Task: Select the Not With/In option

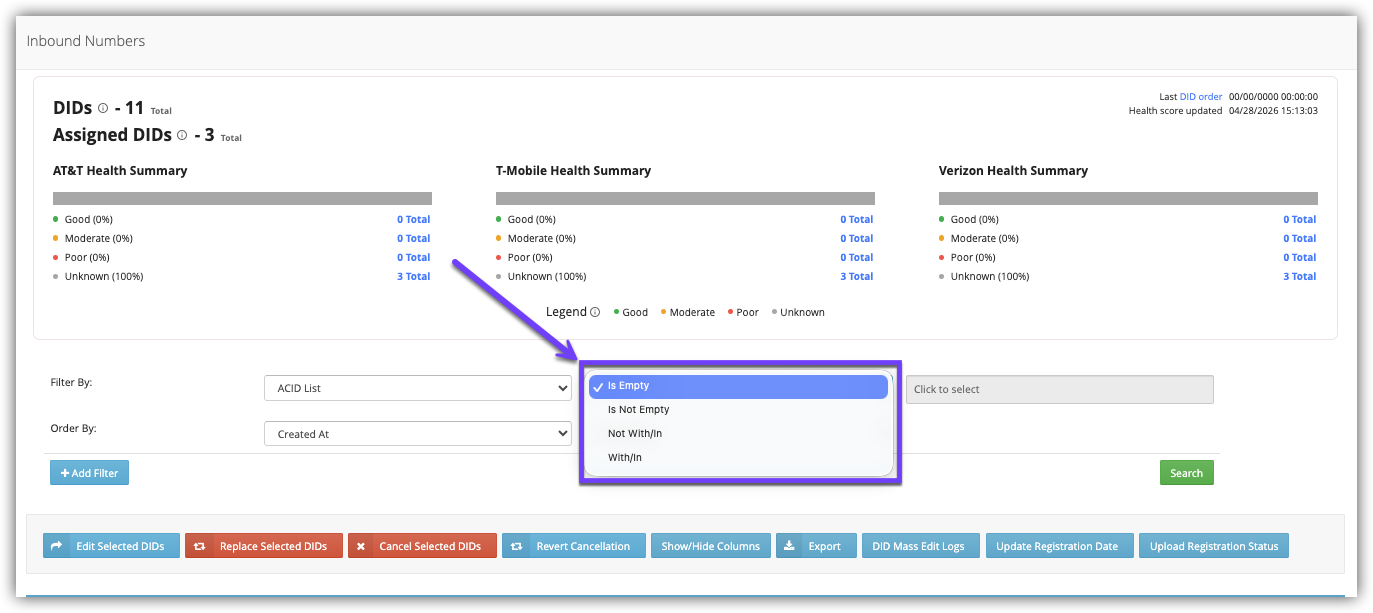Action: 635,434
